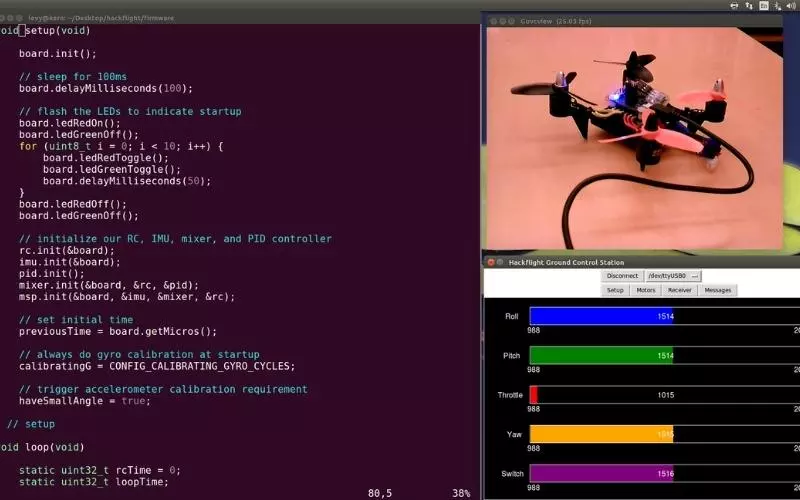Click the comment '// flash the LEDs to indicate startup'
Screen dimensions: 800x500
130,111
